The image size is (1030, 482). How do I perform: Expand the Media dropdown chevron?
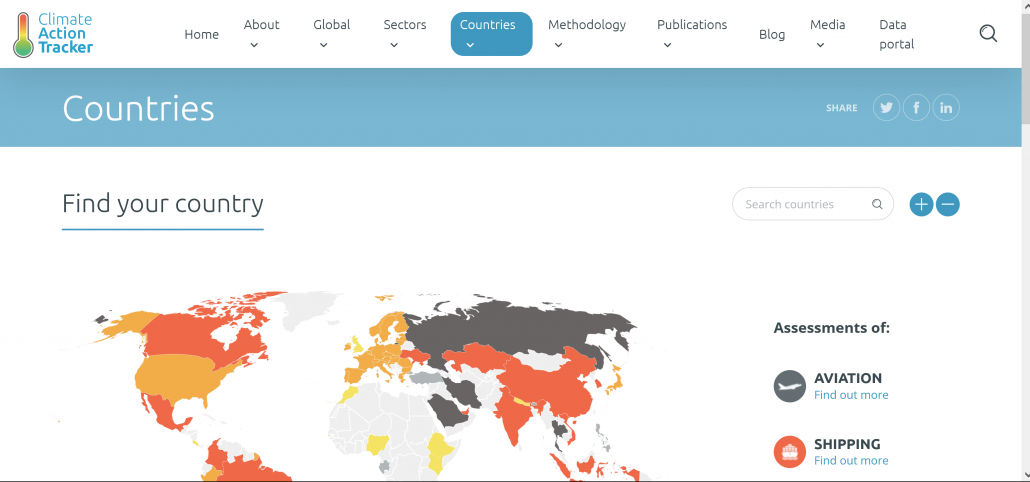[820, 45]
